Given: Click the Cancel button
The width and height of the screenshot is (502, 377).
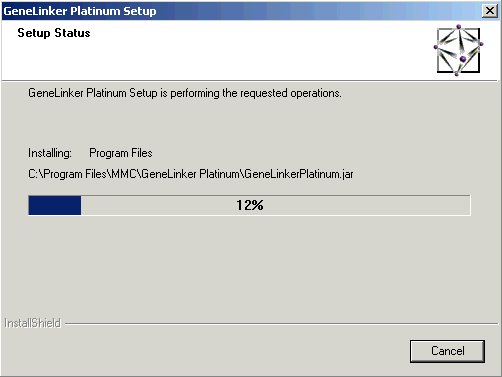Looking at the screenshot, I should pos(447,351).
